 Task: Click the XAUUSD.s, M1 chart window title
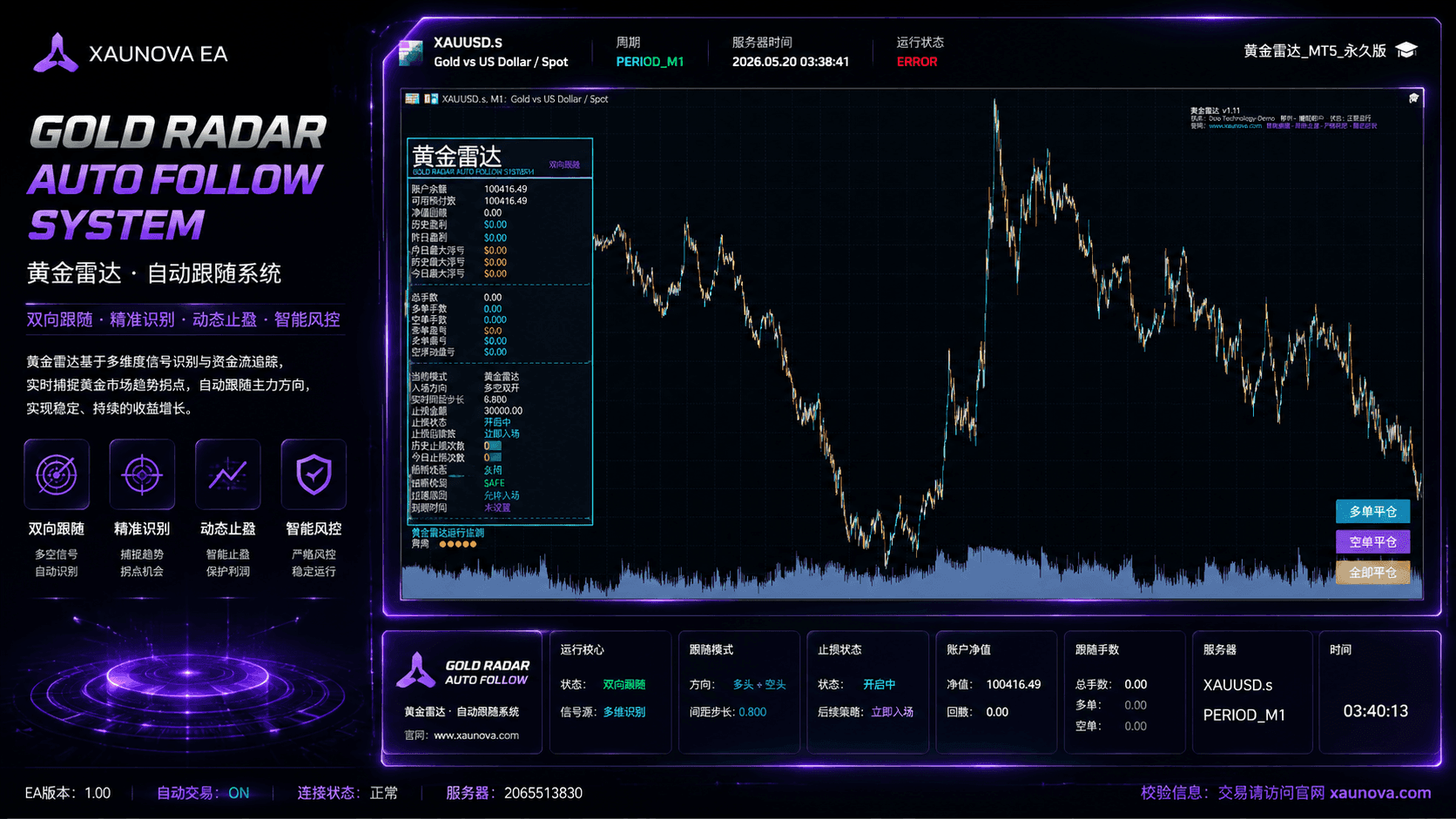524,99
